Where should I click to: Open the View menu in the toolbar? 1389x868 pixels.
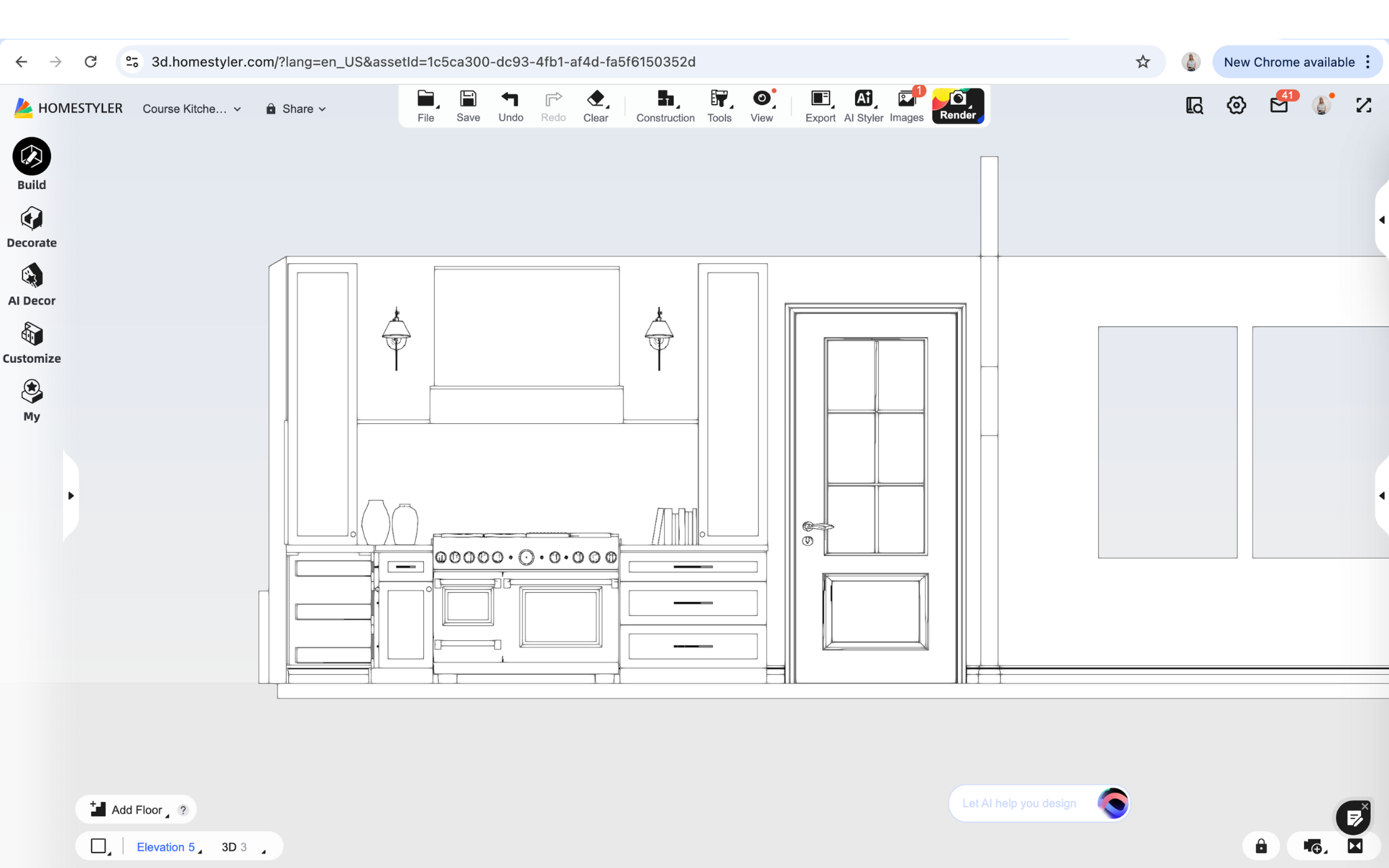point(761,105)
